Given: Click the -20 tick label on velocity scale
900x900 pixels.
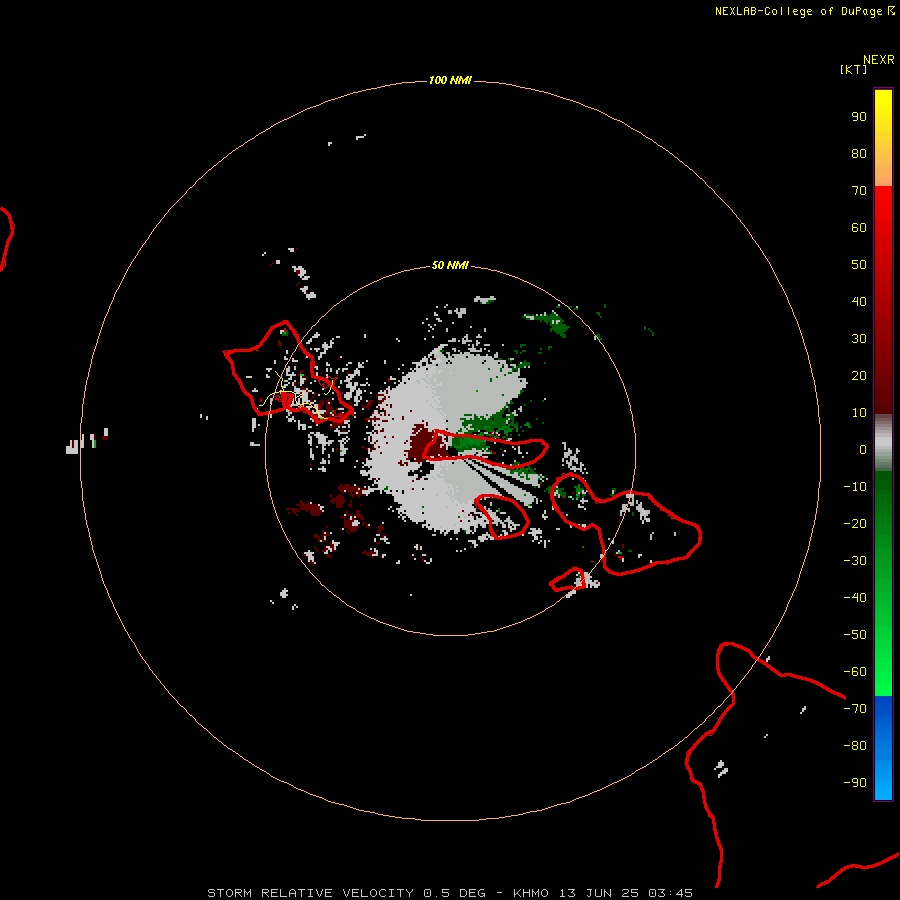Looking at the screenshot, I should coord(855,524).
